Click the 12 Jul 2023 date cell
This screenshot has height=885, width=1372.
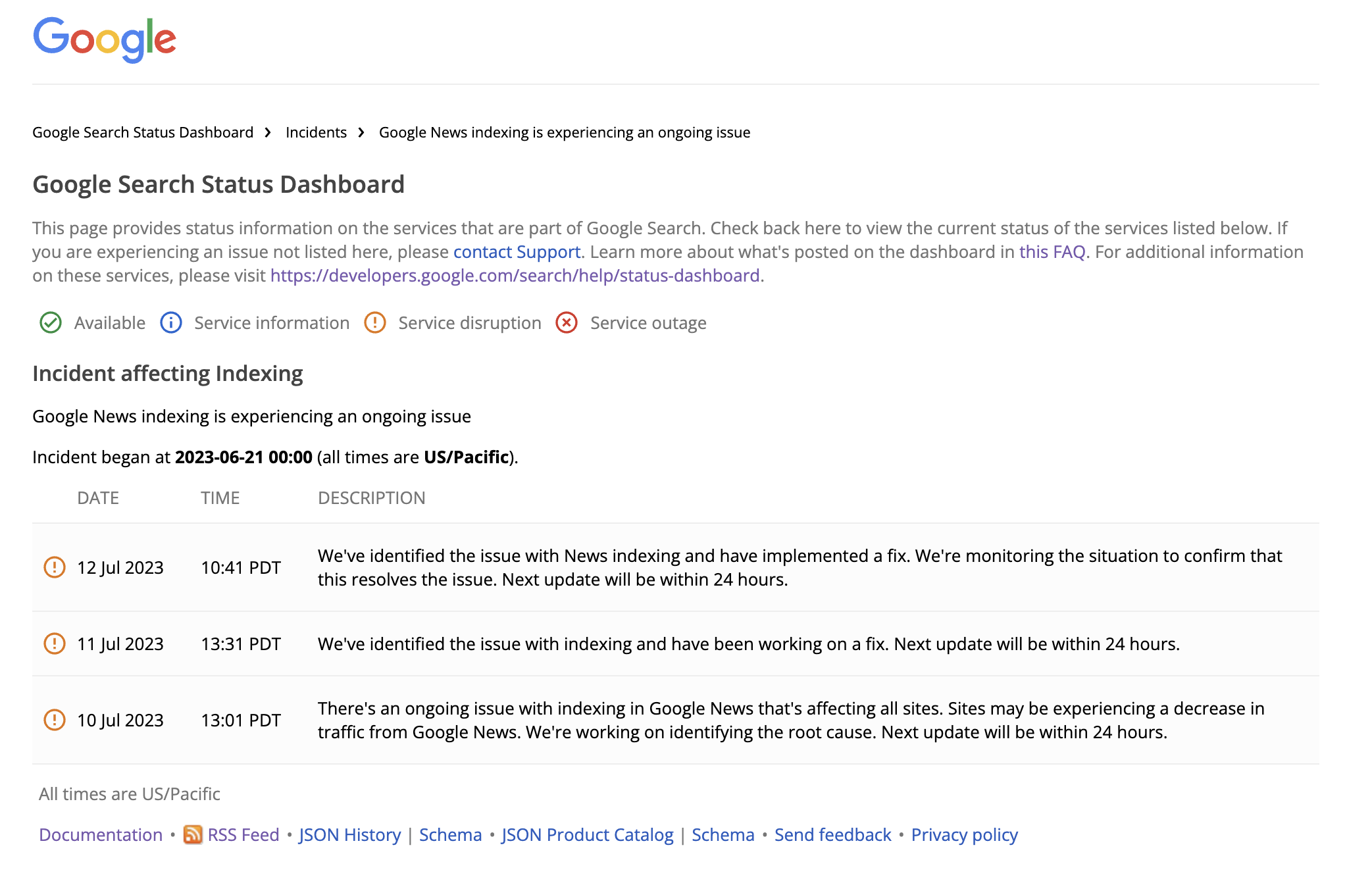[120, 568]
